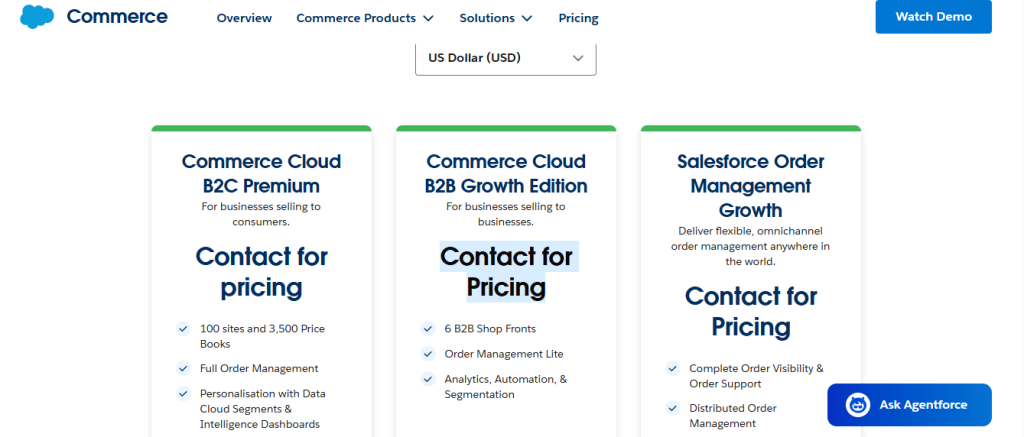Viewport: 1024px width, 437px height.
Task: Click highlighted Contact for Pricing in B2B card
Action: point(506,272)
